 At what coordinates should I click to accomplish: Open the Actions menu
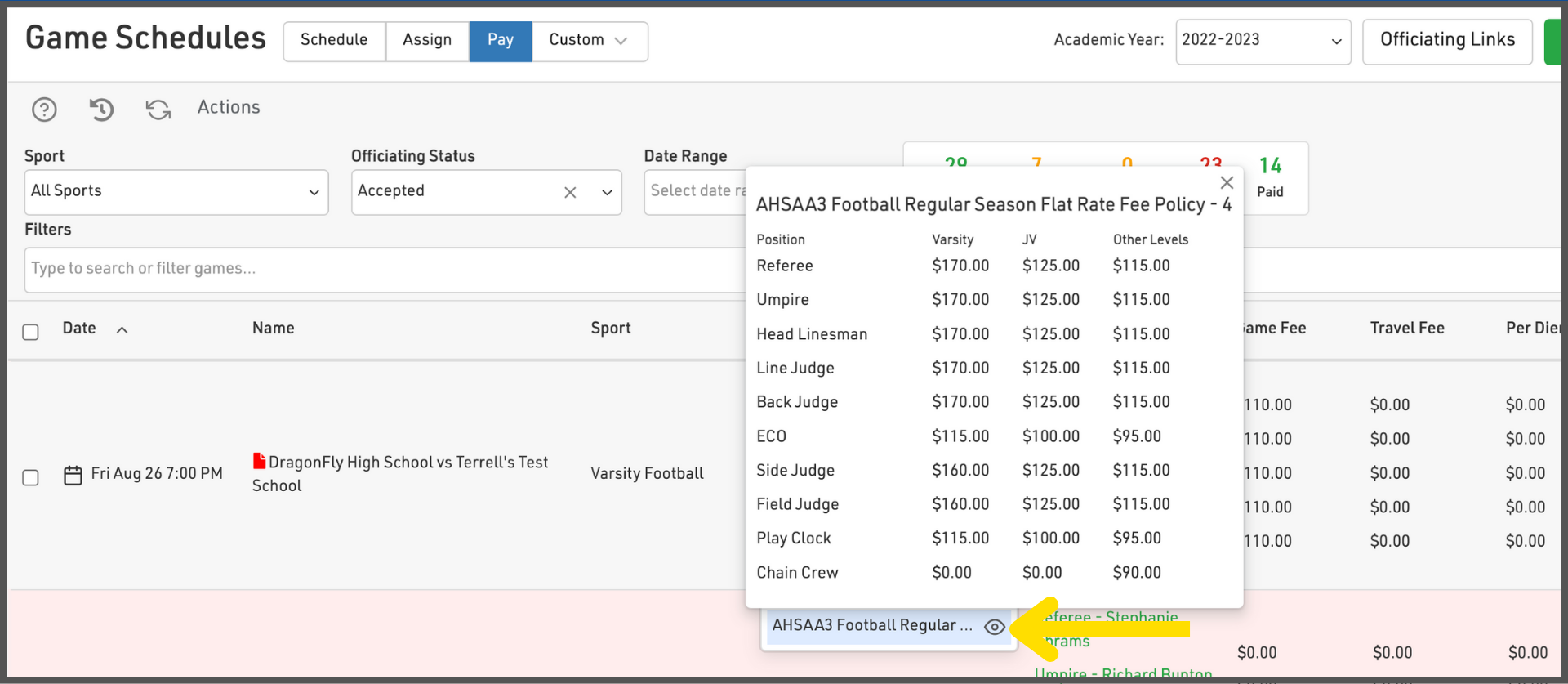click(x=229, y=107)
